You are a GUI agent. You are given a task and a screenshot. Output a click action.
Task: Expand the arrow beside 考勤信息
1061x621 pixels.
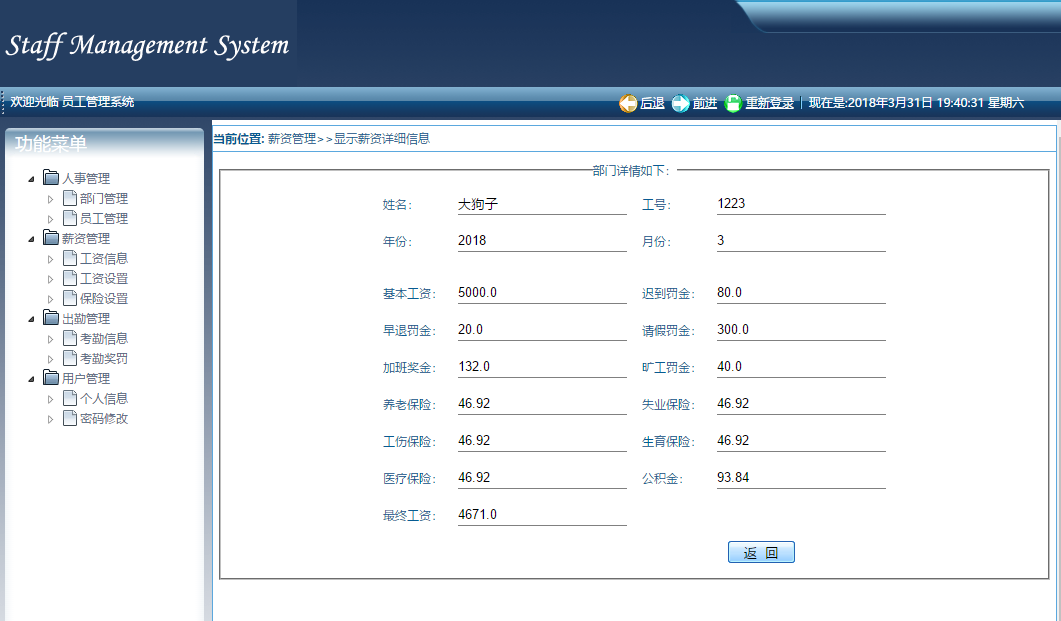(50, 339)
